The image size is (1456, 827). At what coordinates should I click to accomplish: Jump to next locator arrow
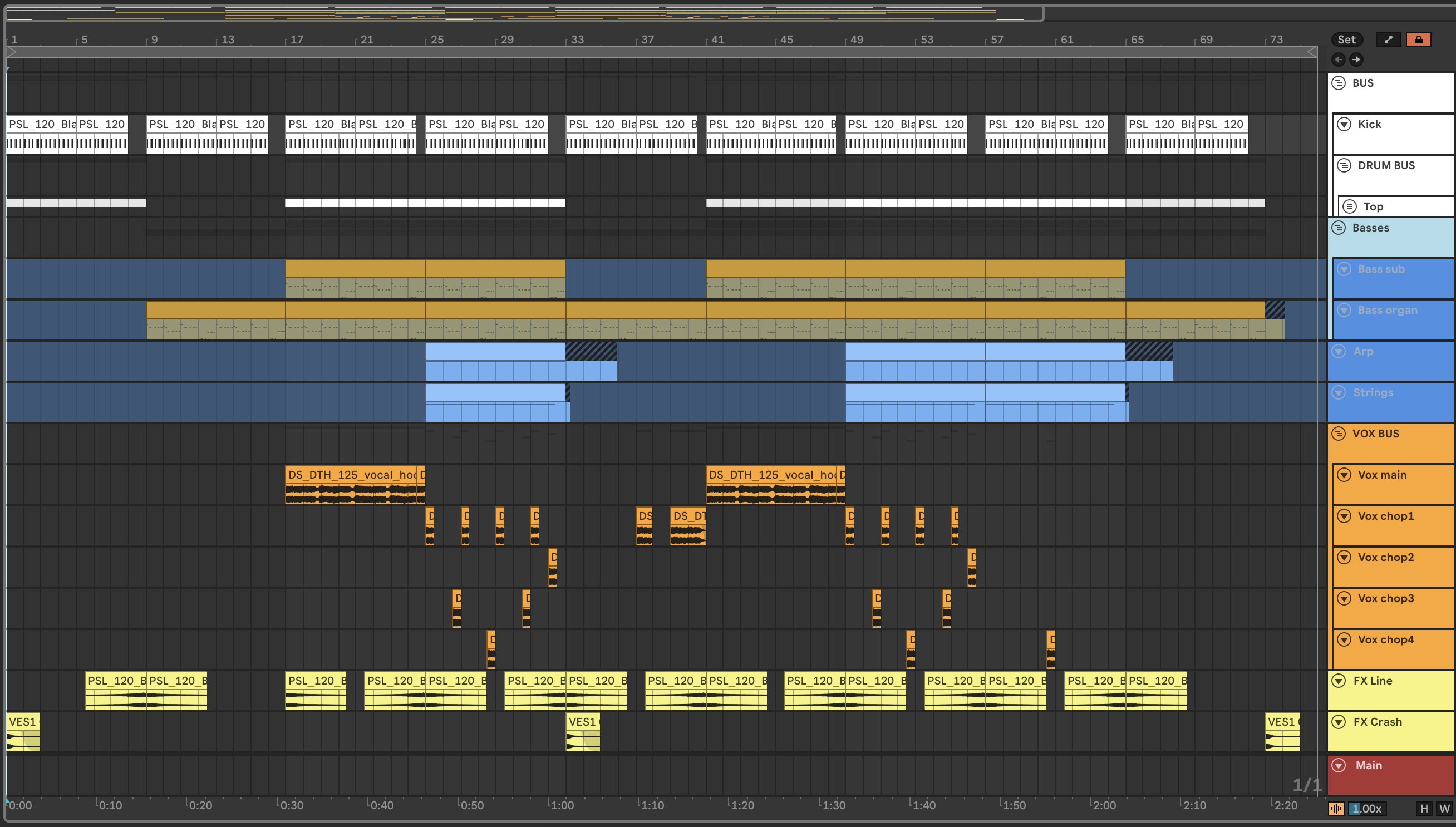pos(1356,59)
